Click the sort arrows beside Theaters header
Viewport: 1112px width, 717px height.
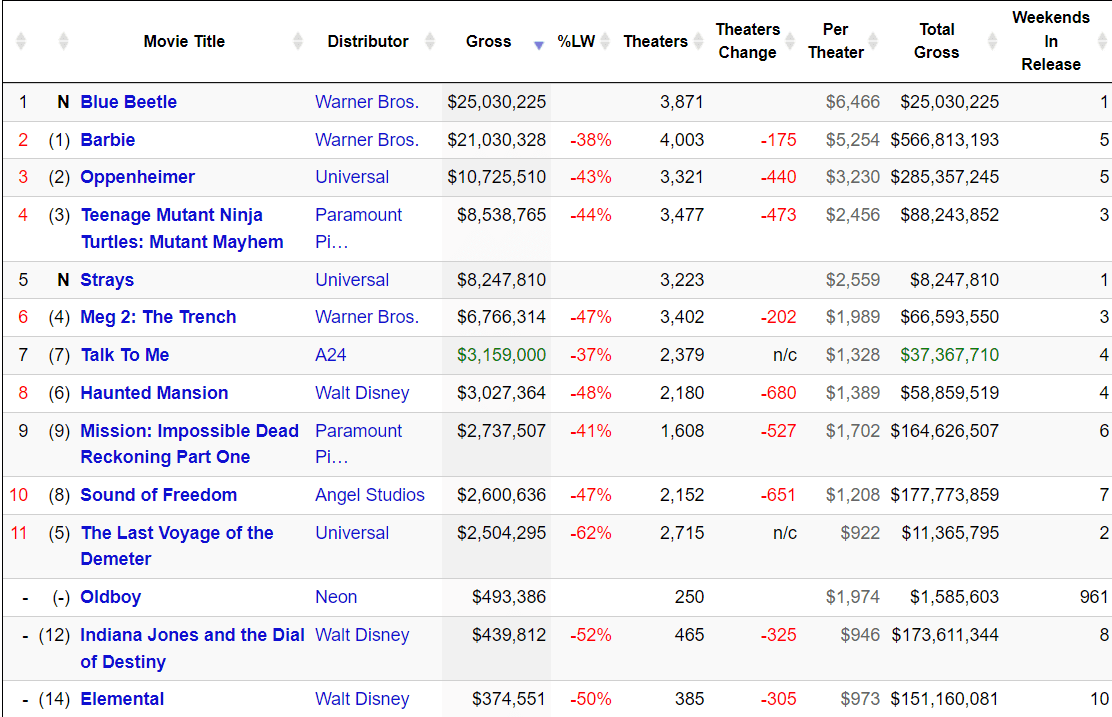coord(699,41)
